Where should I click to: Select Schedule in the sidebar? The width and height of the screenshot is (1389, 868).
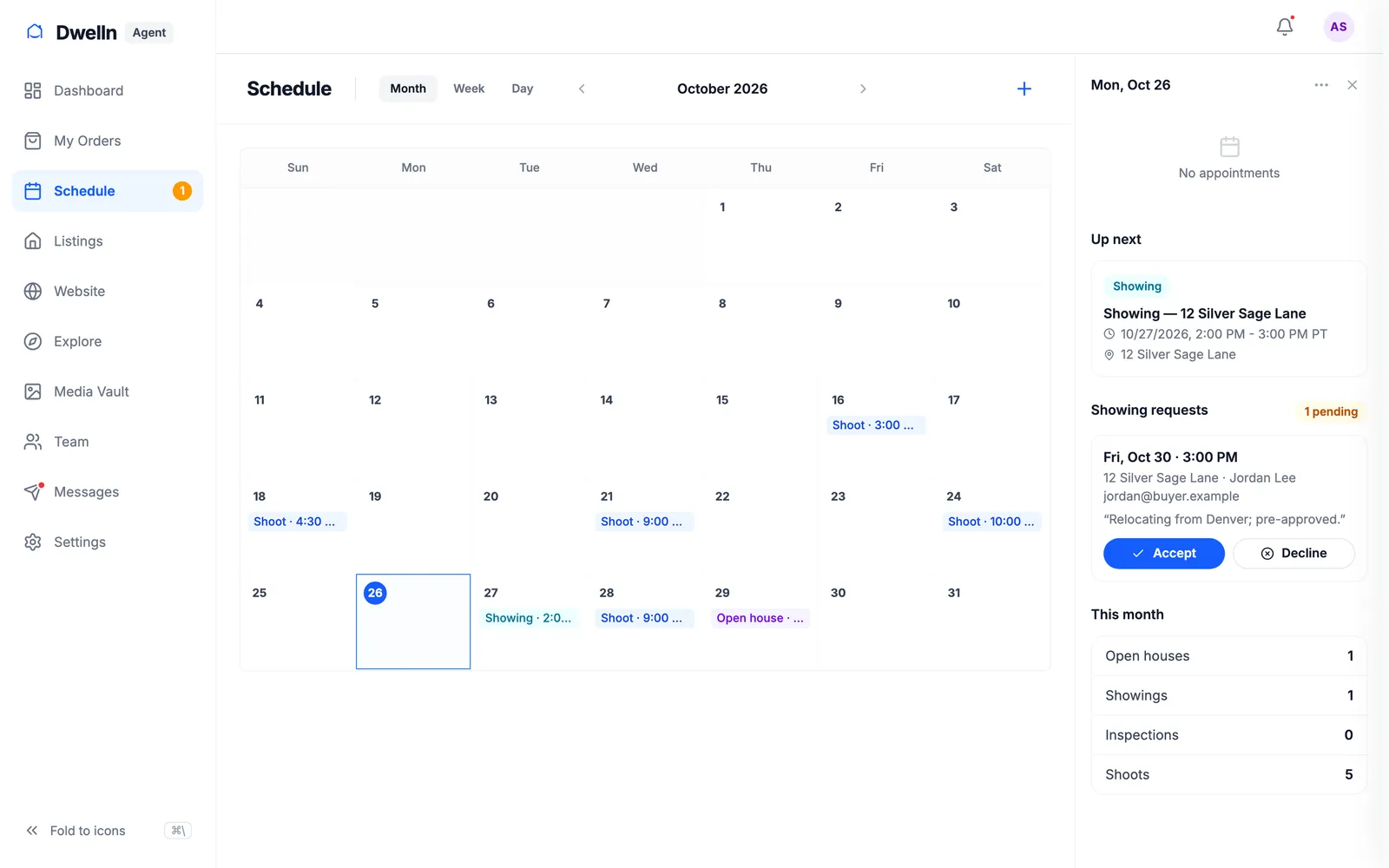[x=108, y=191]
